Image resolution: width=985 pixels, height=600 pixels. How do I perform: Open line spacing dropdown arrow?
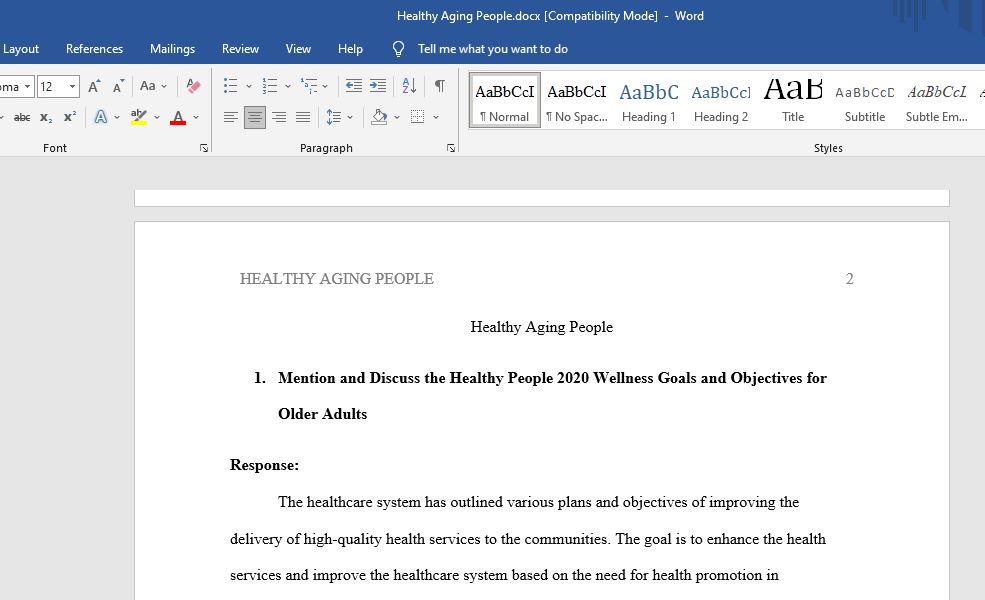click(x=350, y=117)
